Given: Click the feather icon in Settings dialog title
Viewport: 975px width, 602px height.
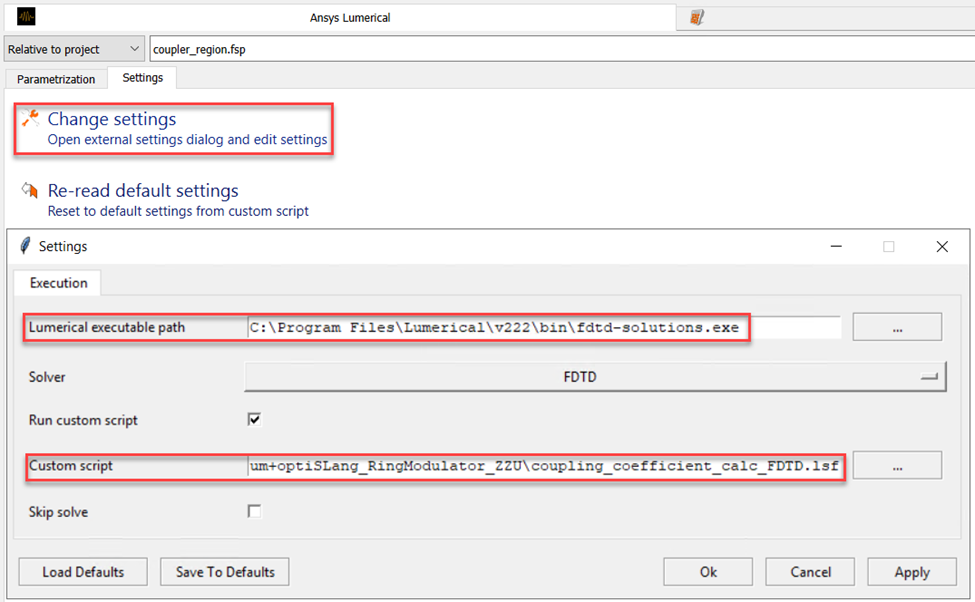Looking at the screenshot, I should (x=25, y=246).
